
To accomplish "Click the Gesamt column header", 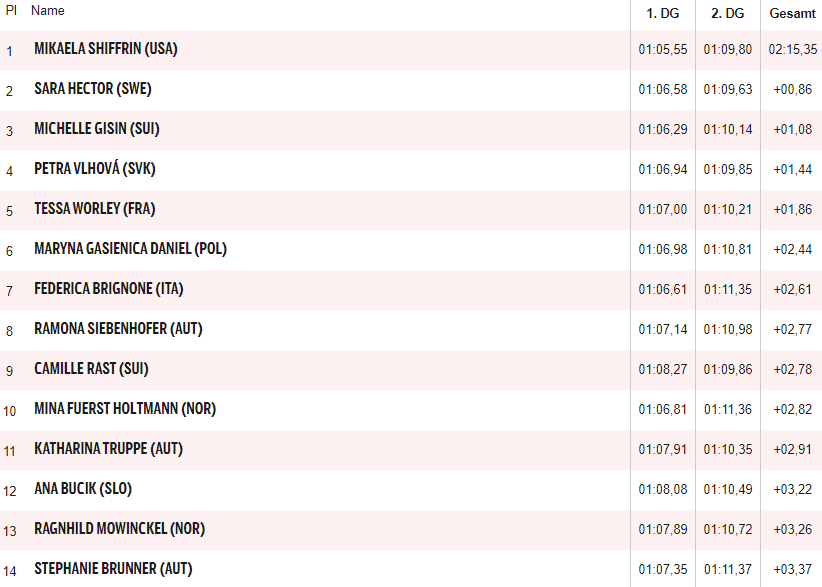I will [x=791, y=13].
